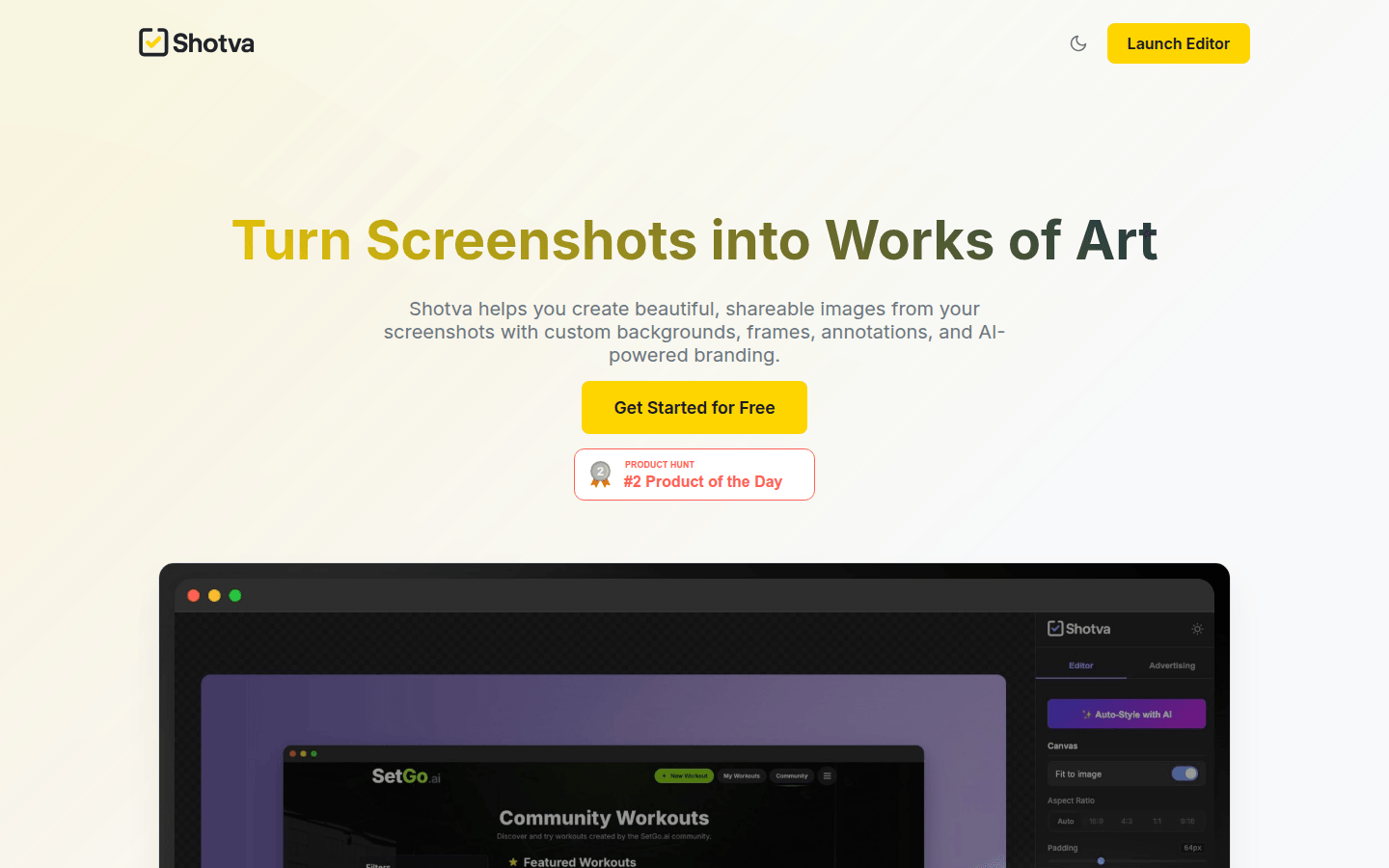Click the Shotva logo in header

(197, 42)
